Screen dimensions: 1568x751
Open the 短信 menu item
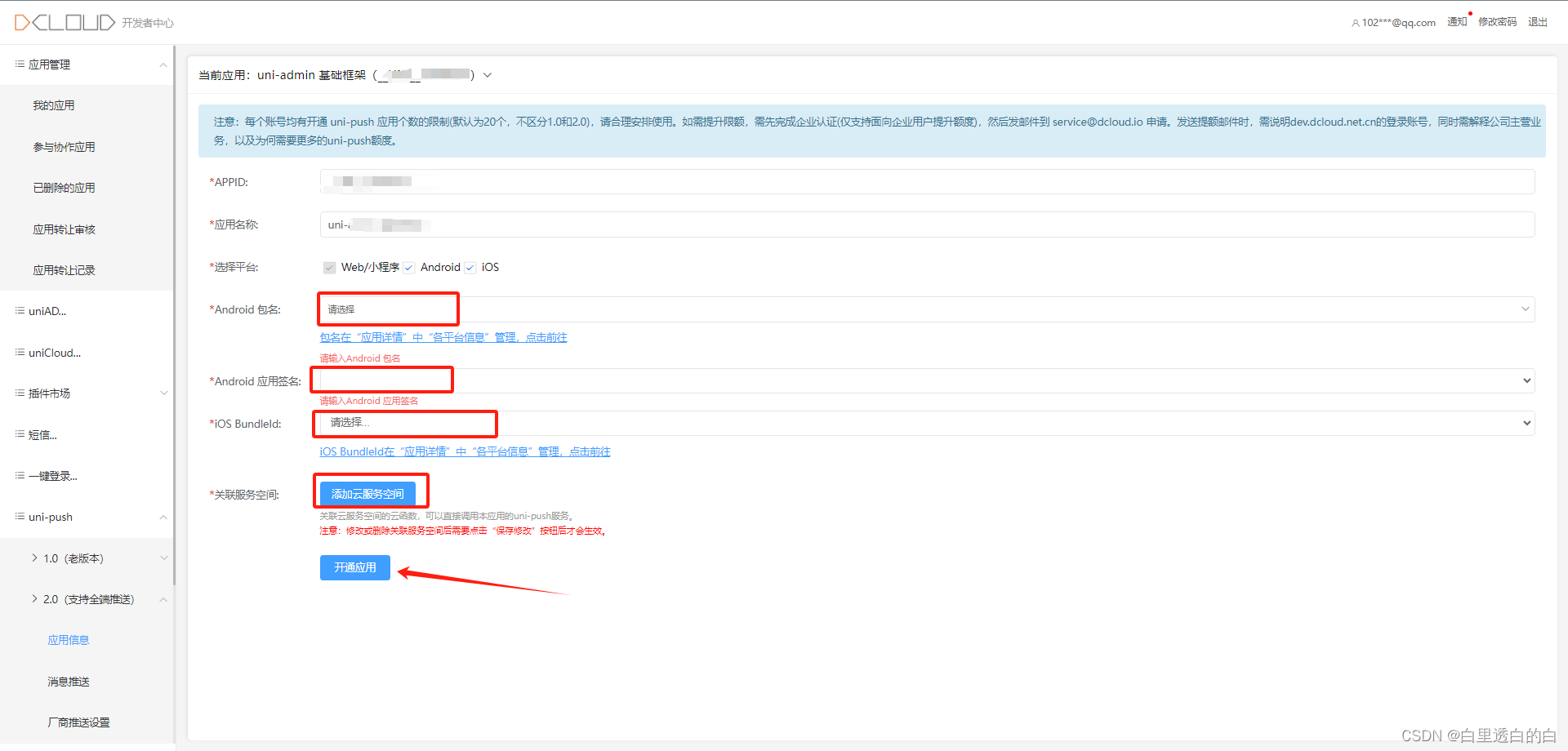pos(42,435)
